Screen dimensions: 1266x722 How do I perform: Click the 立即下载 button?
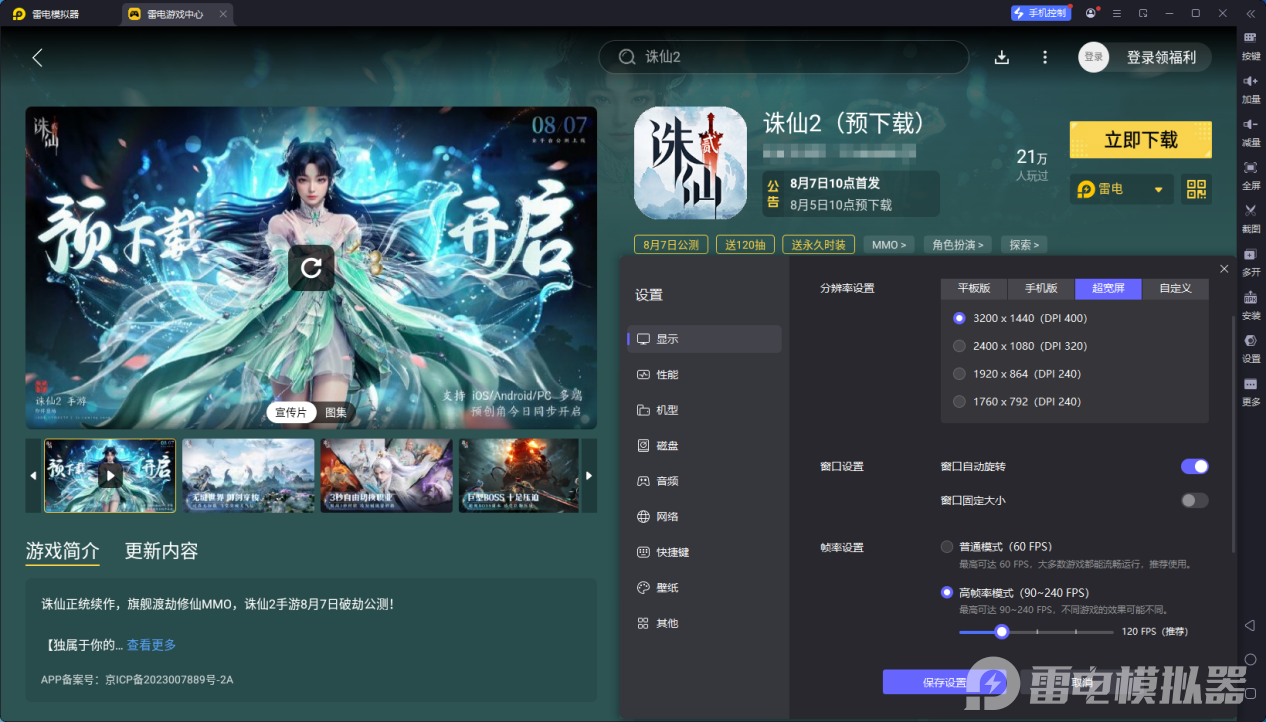[x=1141, y=140]
